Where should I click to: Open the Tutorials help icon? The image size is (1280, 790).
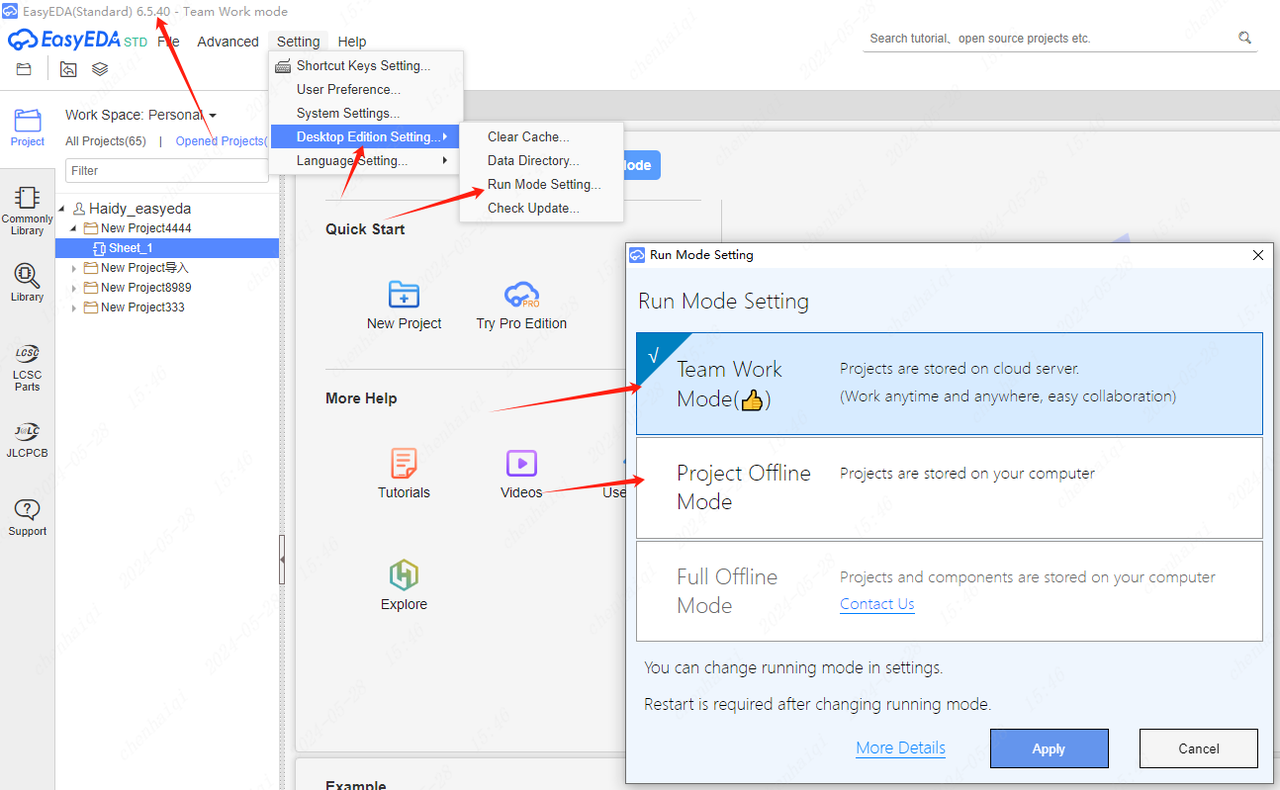(404, 463)
